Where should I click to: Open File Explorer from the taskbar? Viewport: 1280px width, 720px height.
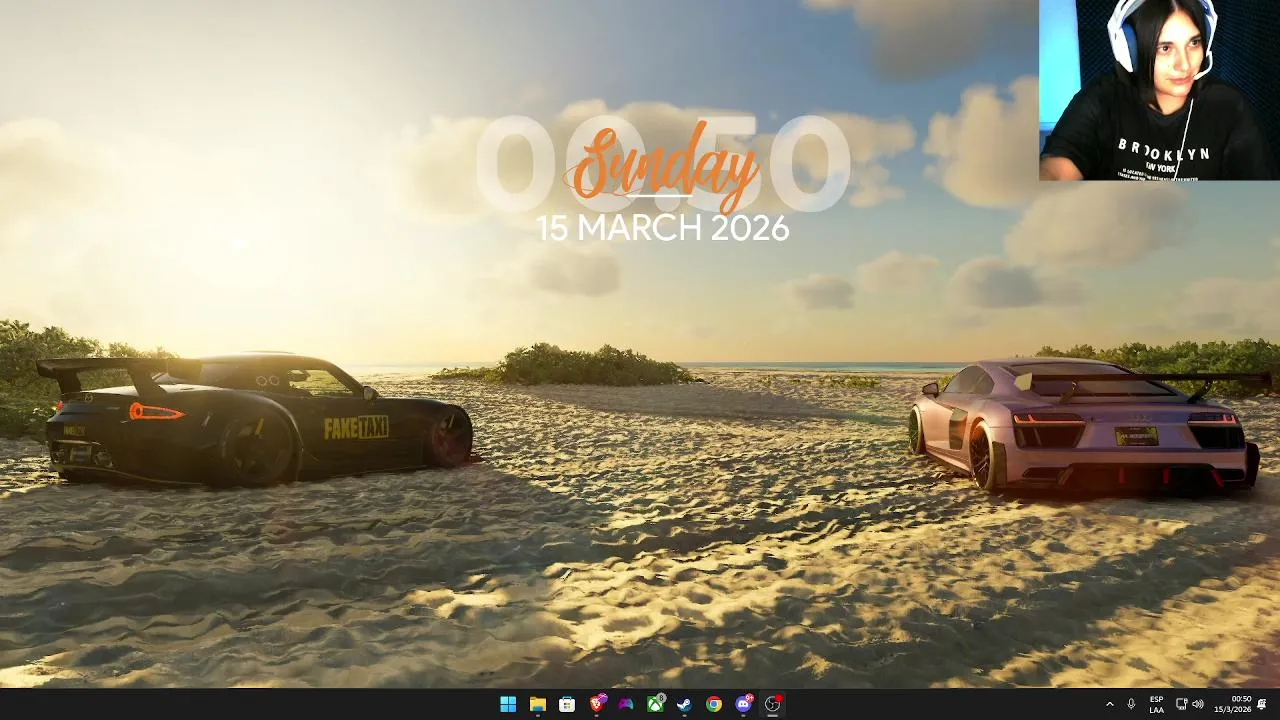[x=537, y=704]
